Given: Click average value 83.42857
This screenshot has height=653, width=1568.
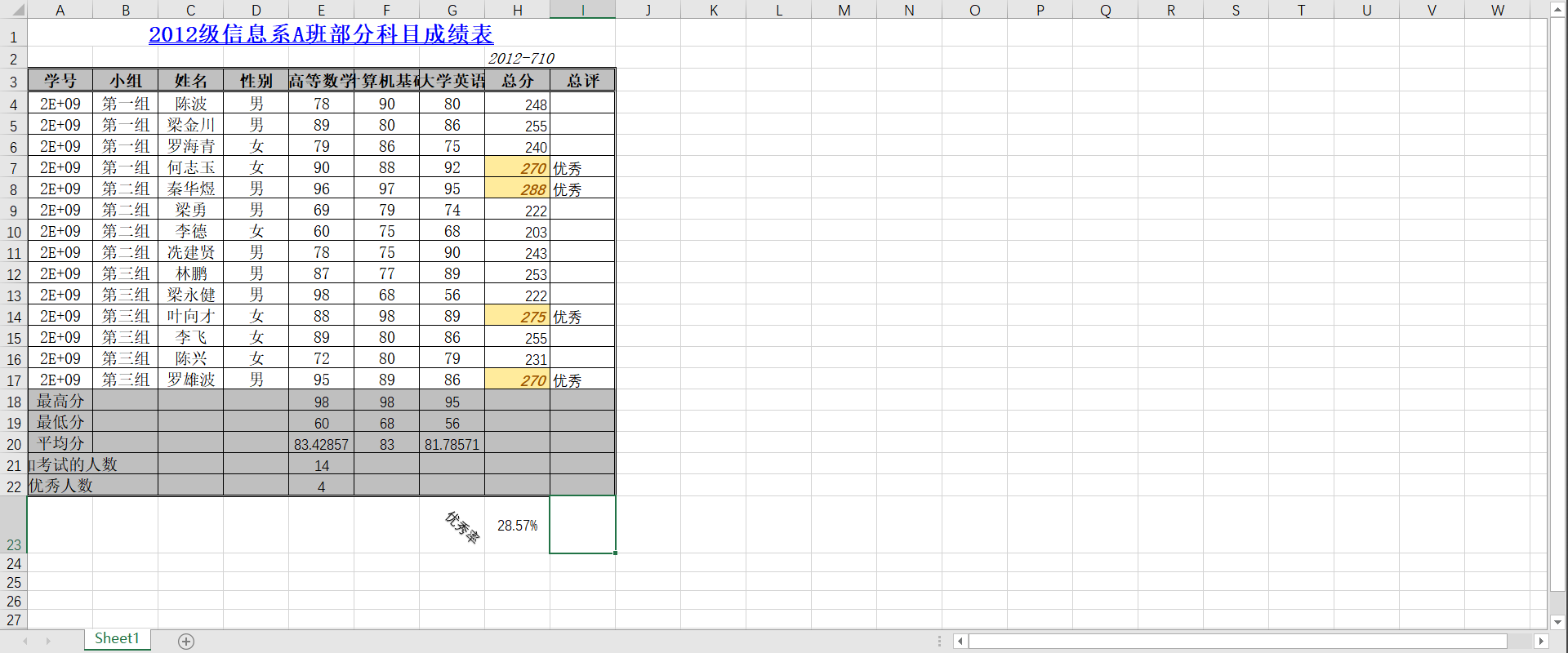Looking at the screenshot, I should click(321, 443).
